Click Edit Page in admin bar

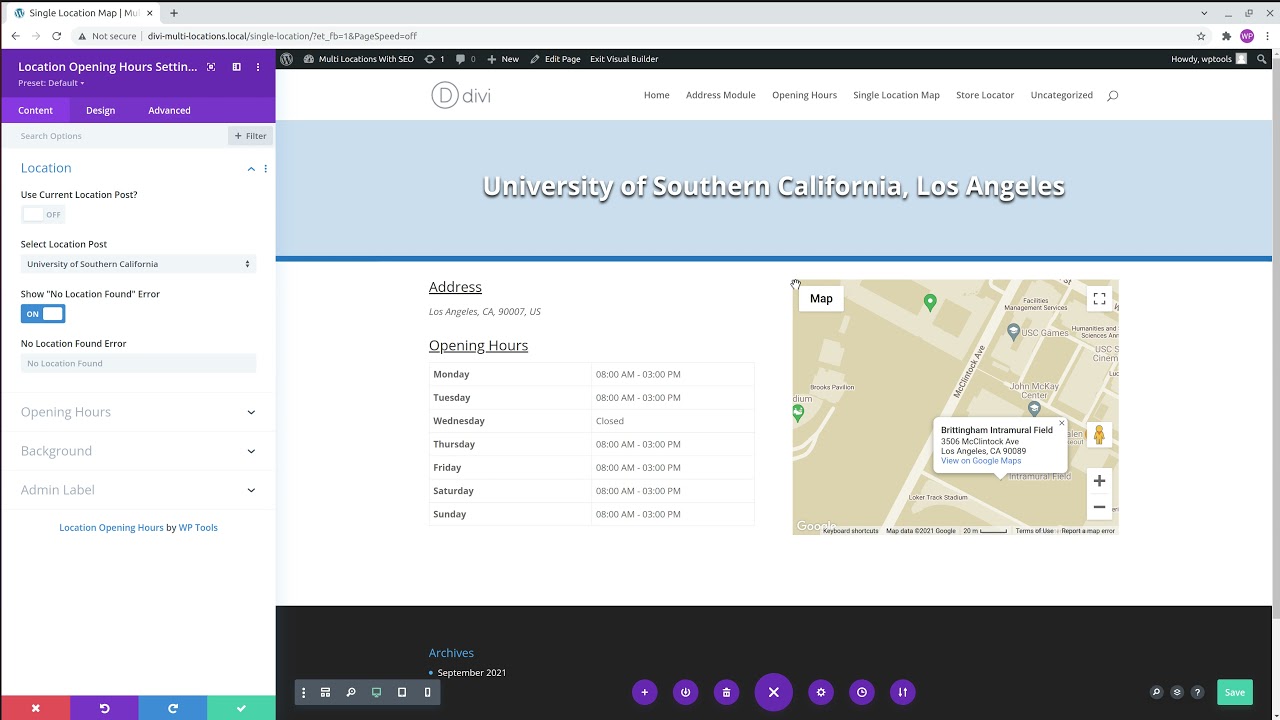(x=556, y=59)
